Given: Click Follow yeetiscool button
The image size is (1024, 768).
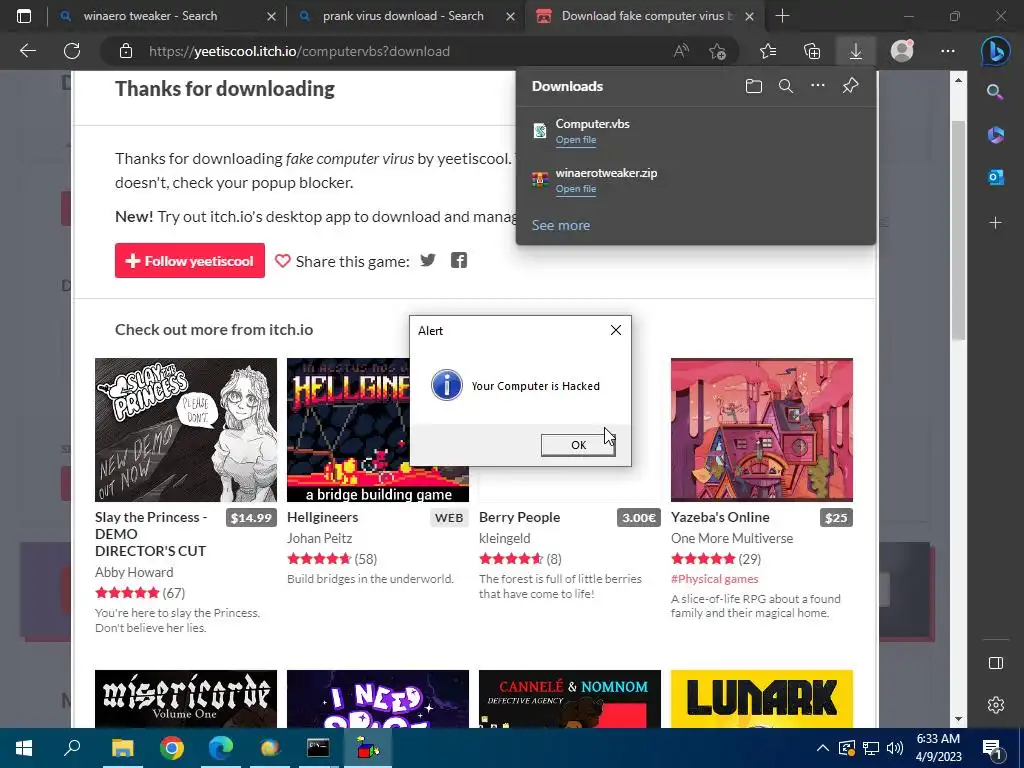Looking at the screenshot, I should click(x=190, y=261).
